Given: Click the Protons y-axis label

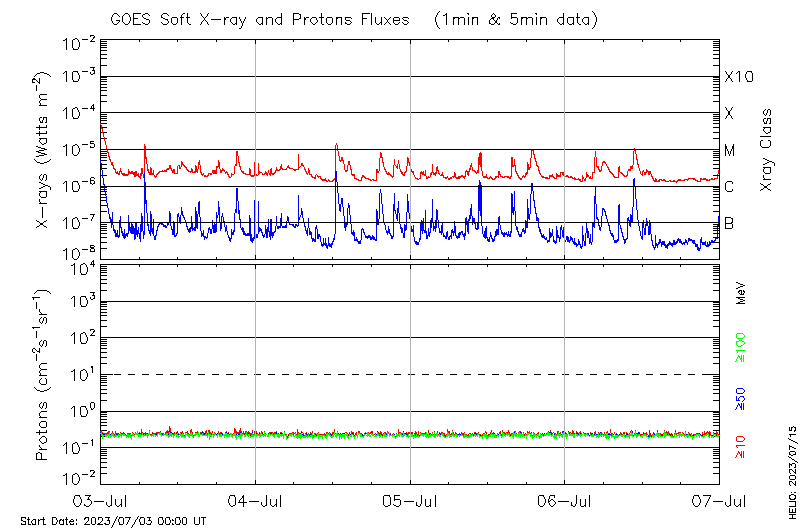Looking at the screenshot, I should click(x=42, y=376).
